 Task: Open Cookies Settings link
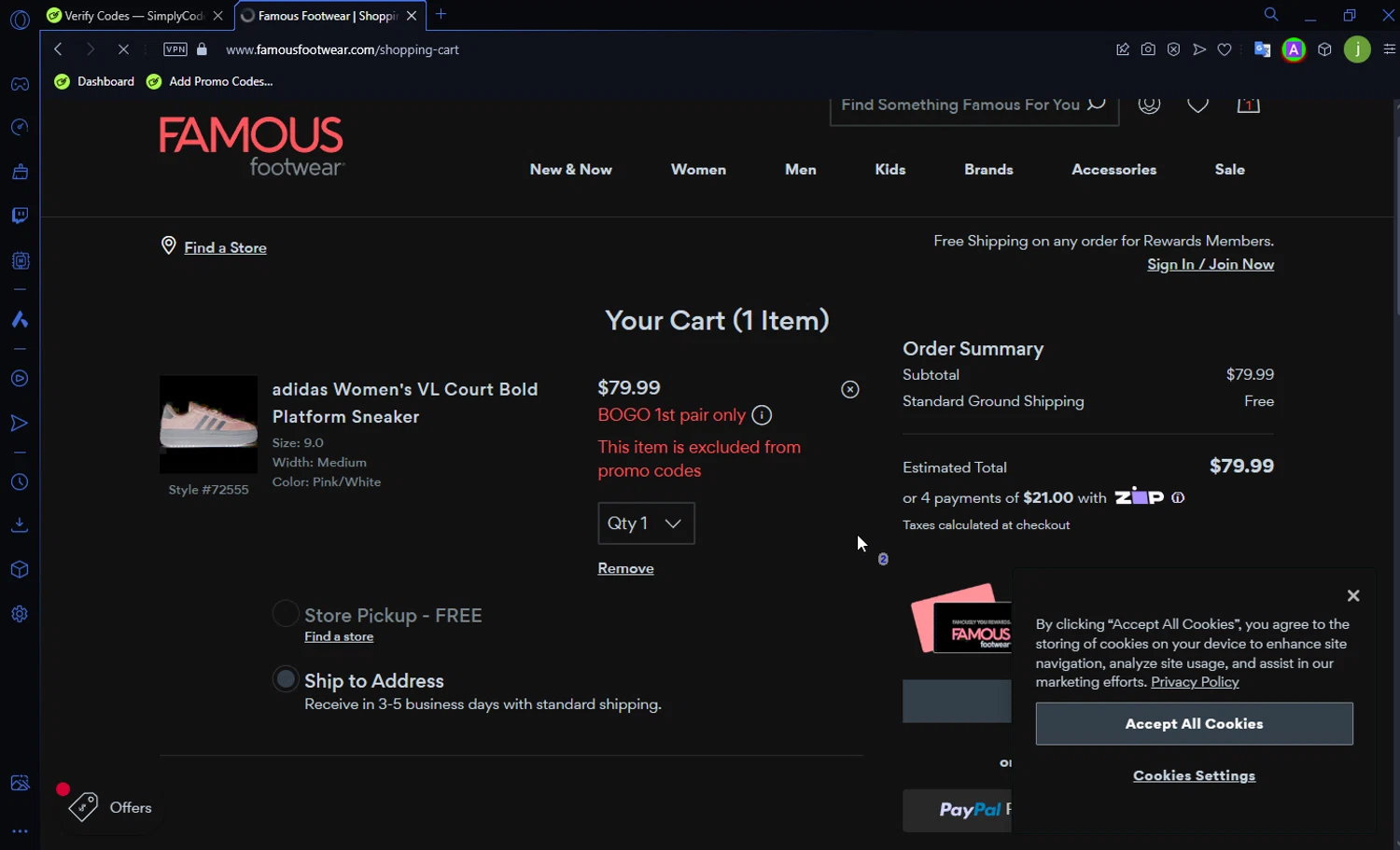click(1194, 775)
